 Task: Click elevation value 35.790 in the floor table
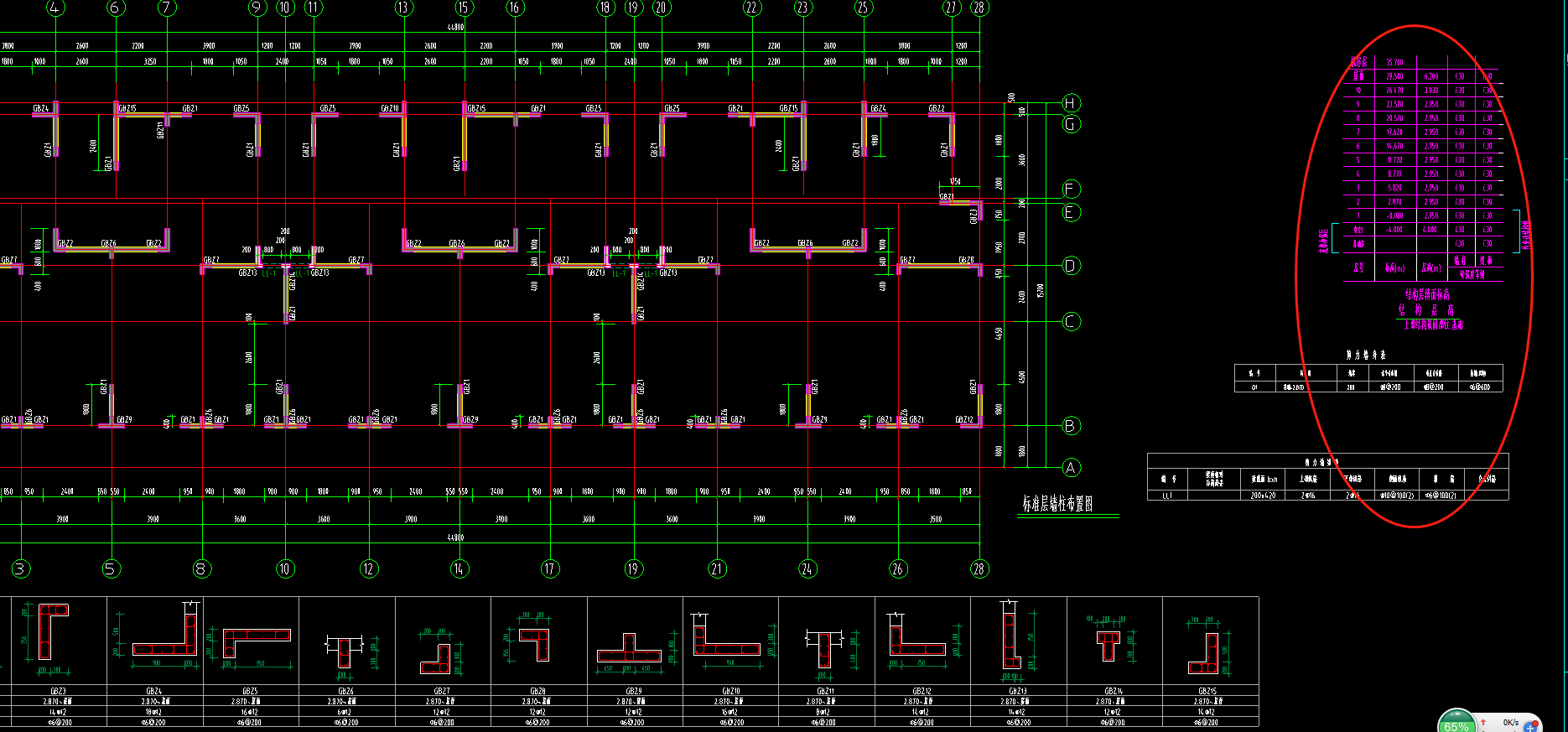pyautogui.click(x=1394, y=63)
